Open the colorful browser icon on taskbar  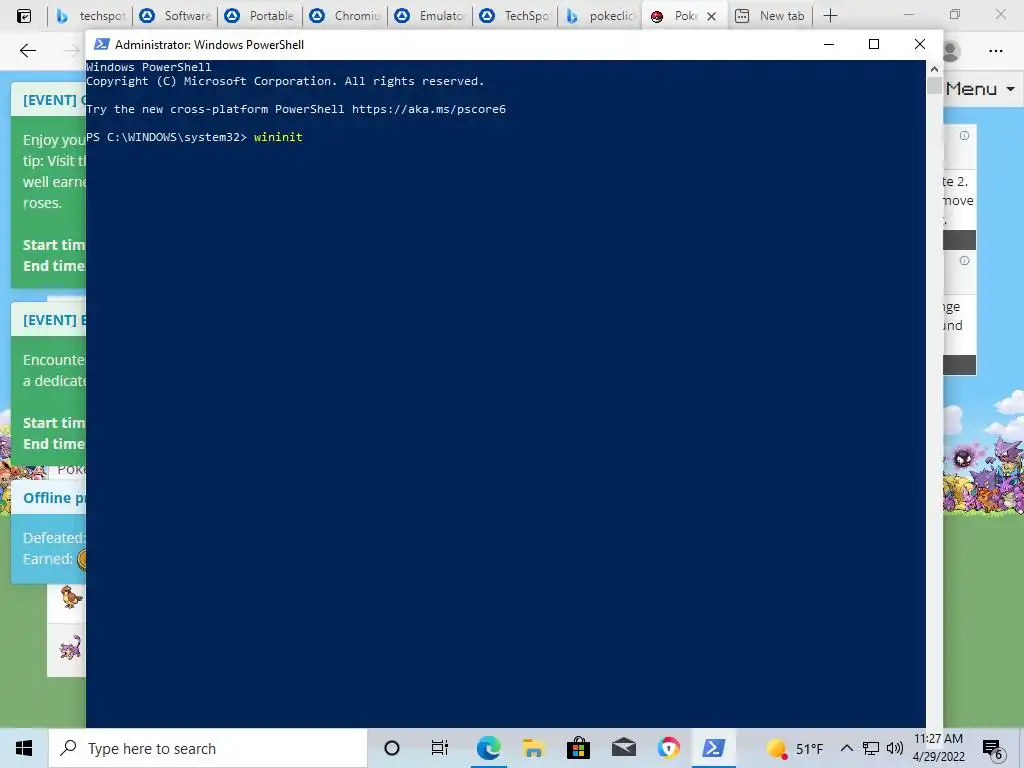(x=669, y=748)
